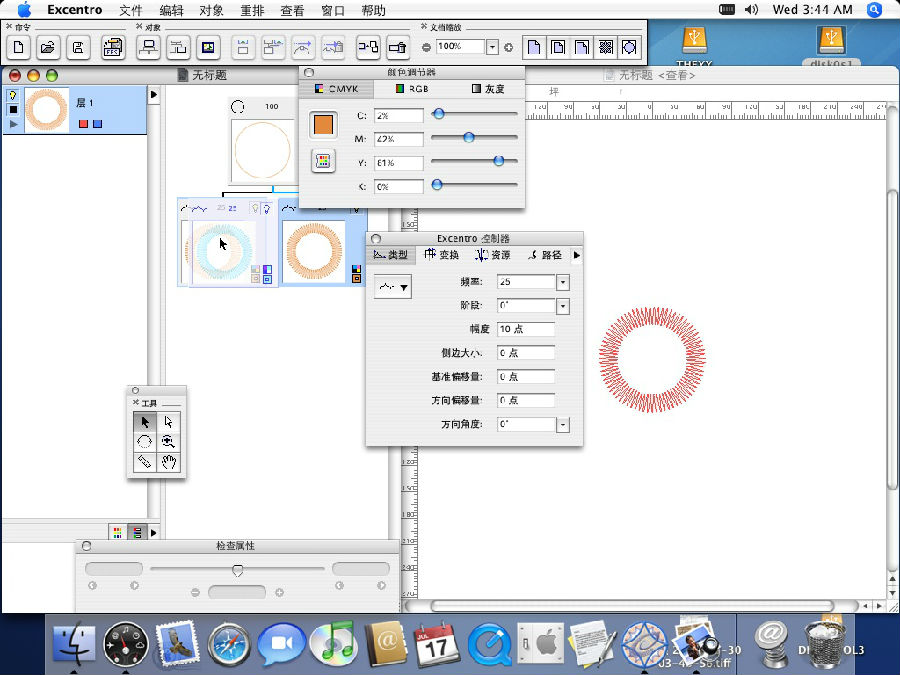Click the 幅度 input field
The width and height of the screenshot is (900, 675).
[x=525, y=329]
